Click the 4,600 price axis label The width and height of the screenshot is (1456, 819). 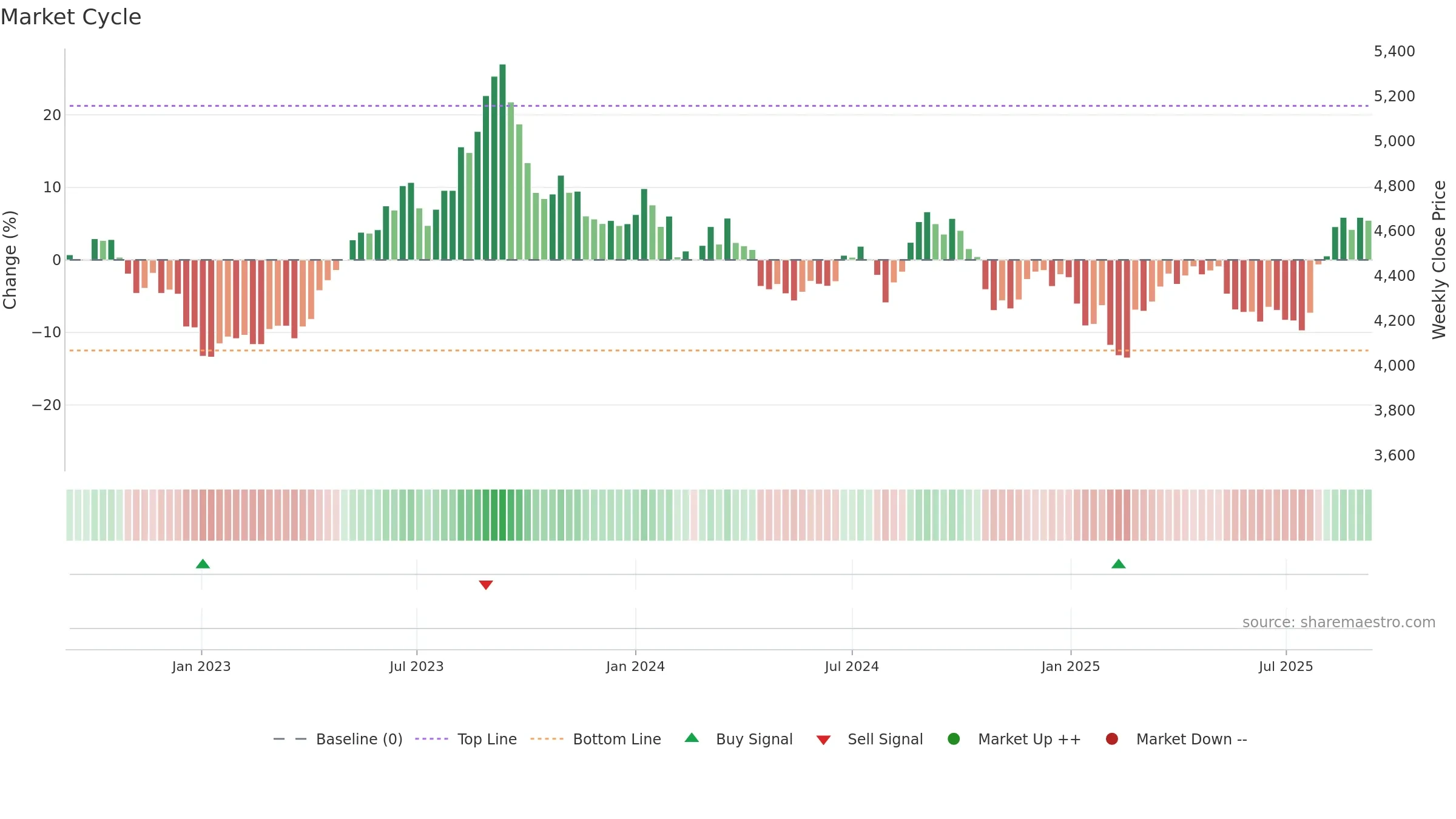pos(1394,231)
